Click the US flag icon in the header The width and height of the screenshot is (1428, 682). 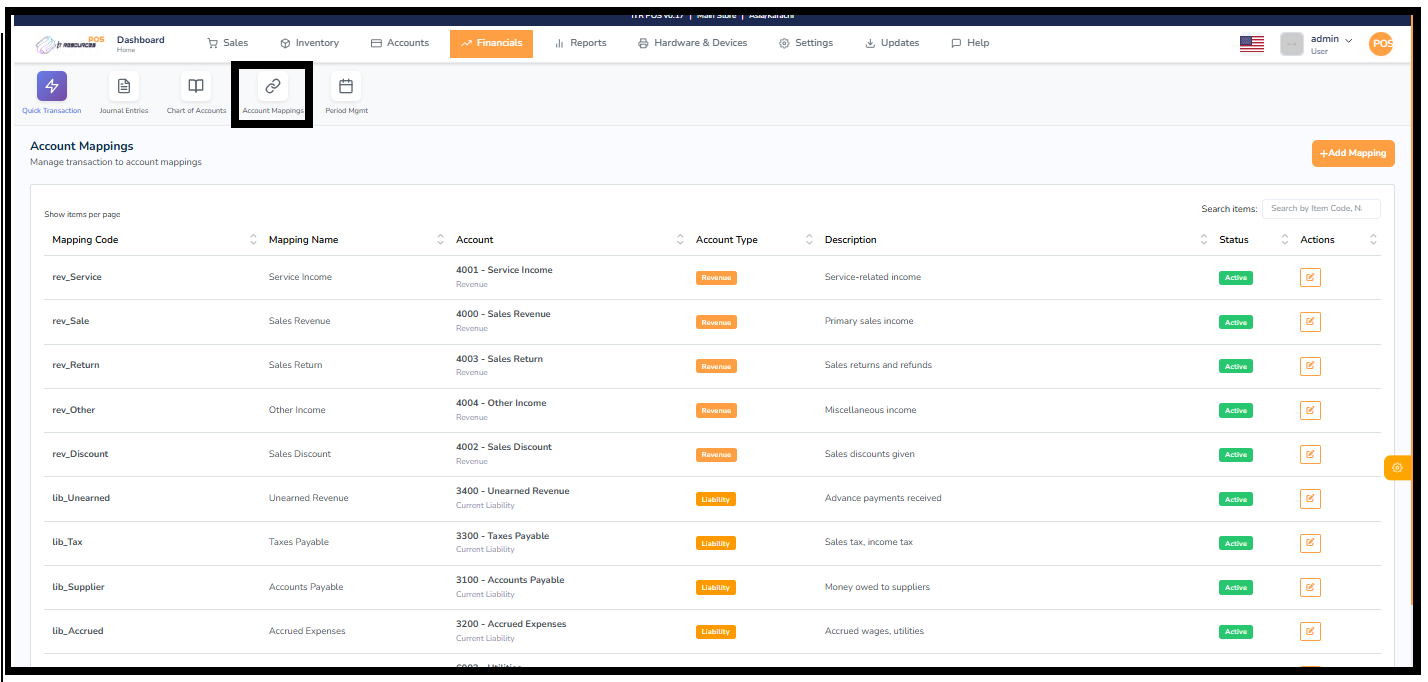pos(1251,43)
